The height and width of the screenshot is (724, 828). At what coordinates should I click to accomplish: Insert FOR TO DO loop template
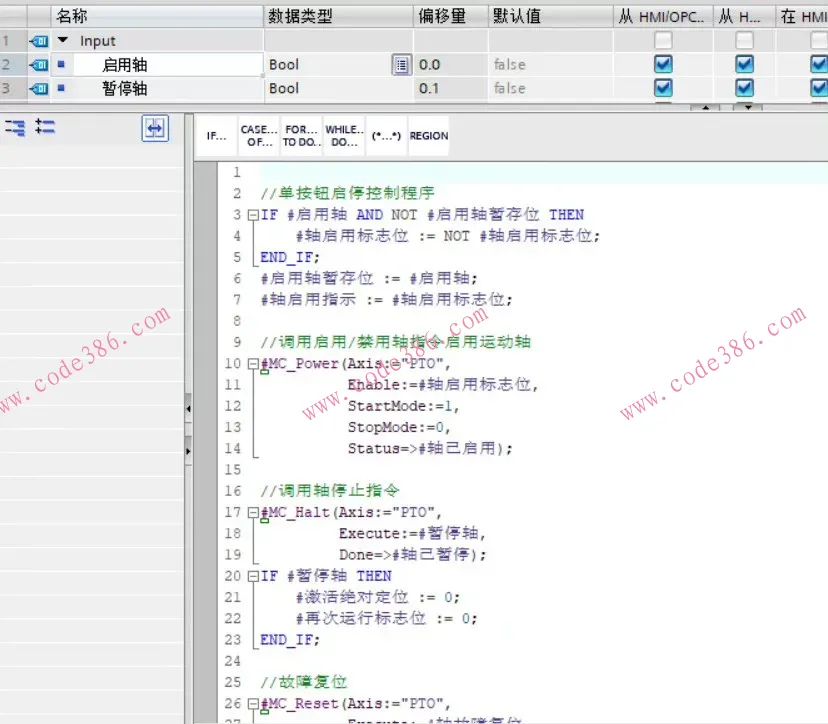coord(301,136)
